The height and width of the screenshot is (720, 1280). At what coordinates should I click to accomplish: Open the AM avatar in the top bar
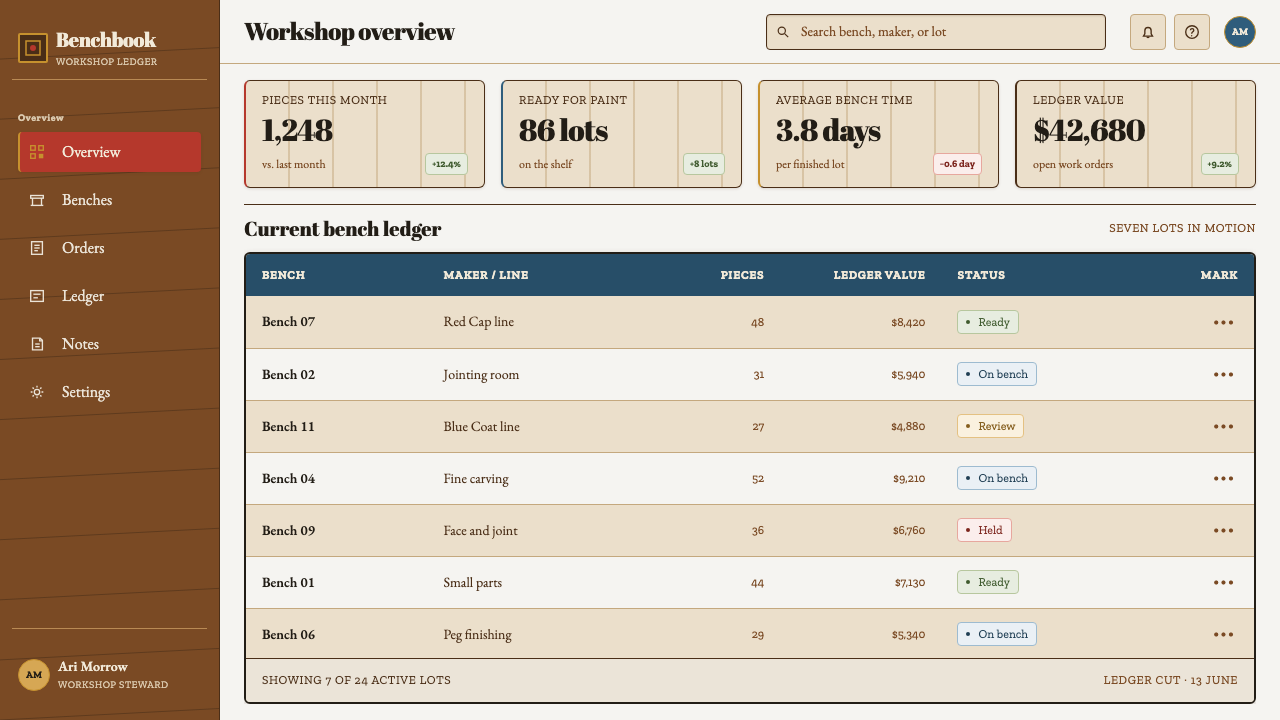tap(1240, 32)
